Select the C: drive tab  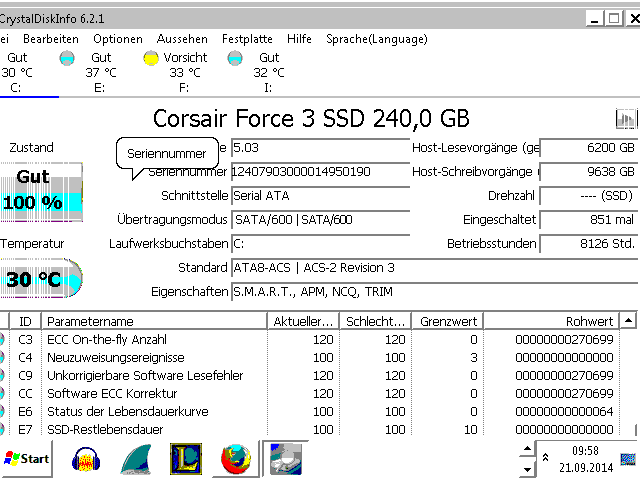(16, 73)
